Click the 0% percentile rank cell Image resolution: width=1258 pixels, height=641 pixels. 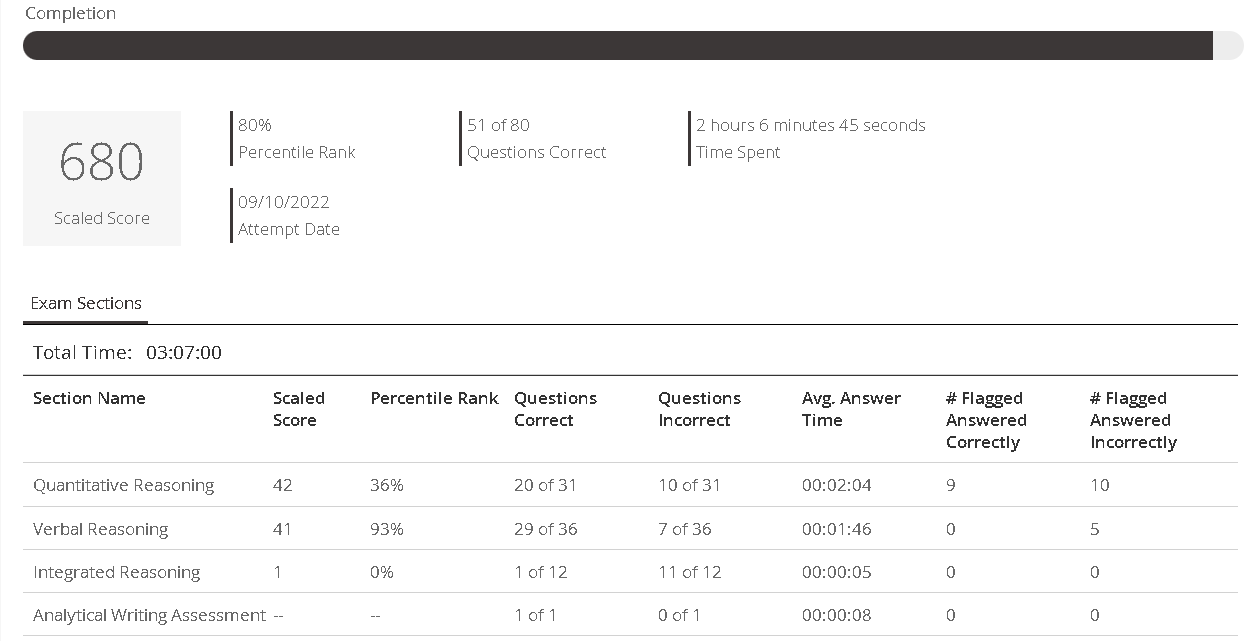[382, 572]
